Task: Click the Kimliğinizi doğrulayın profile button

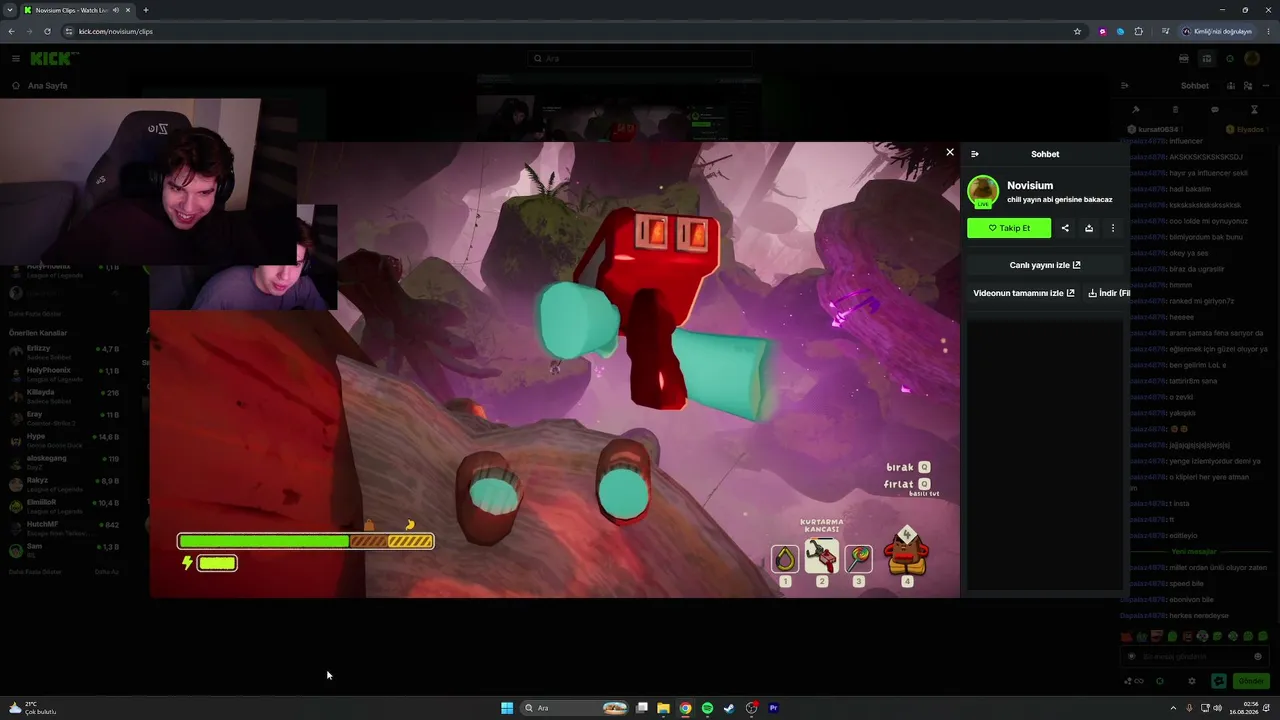Action: 1216,31
